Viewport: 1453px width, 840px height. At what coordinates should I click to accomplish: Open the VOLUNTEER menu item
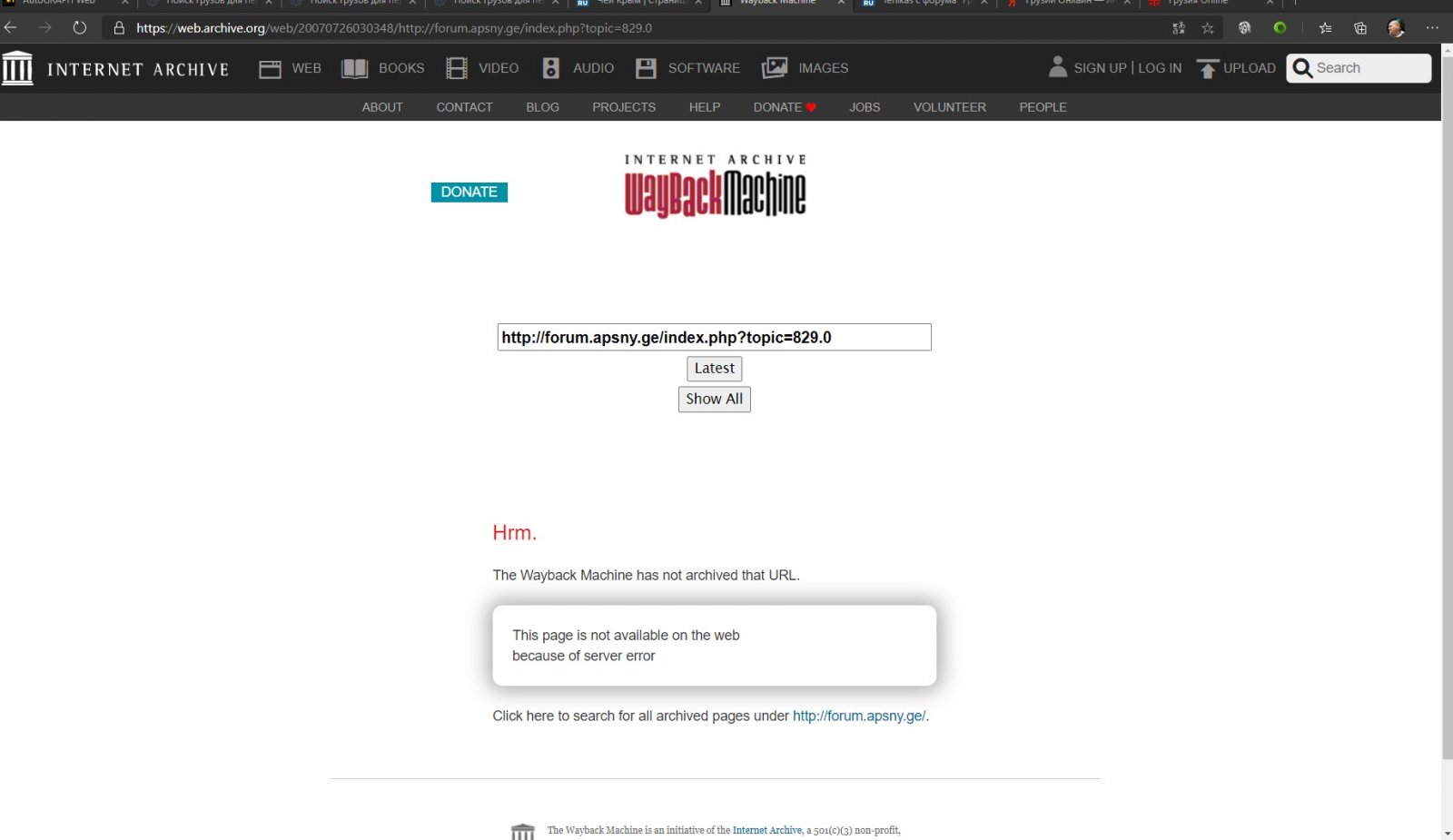click(949, 107)
